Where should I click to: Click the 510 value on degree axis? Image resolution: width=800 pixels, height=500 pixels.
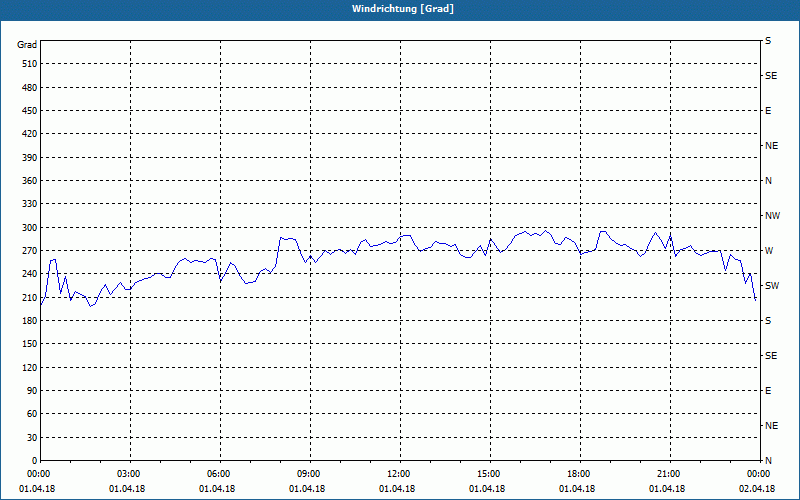pos(30,64)
